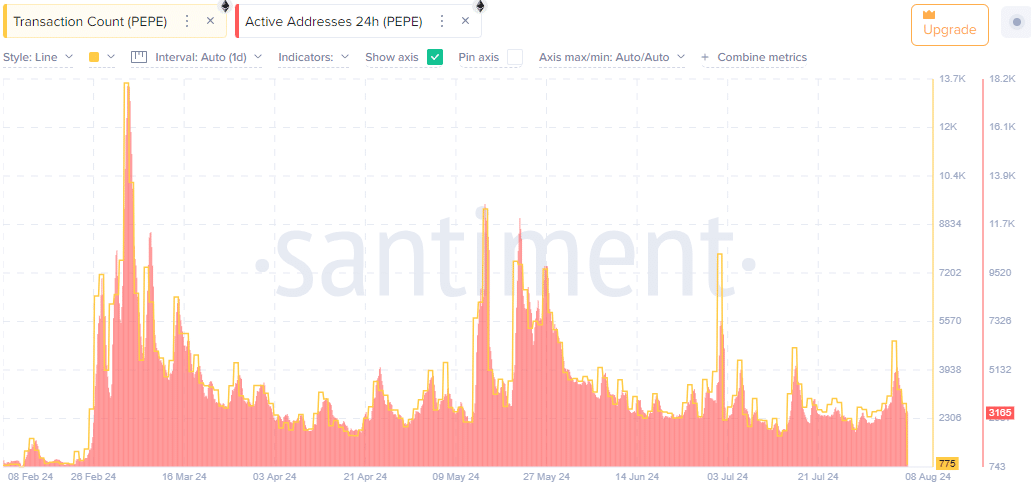Open Axis max/min: Auto/Auto dropdown
Viewport: 1031px width, 496px height.
pos(611,57)
